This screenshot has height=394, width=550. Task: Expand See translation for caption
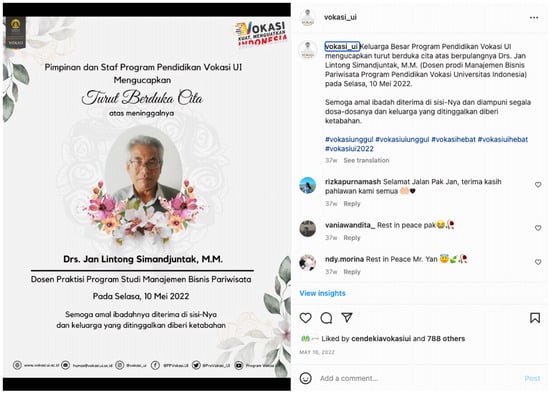[366, 160]
